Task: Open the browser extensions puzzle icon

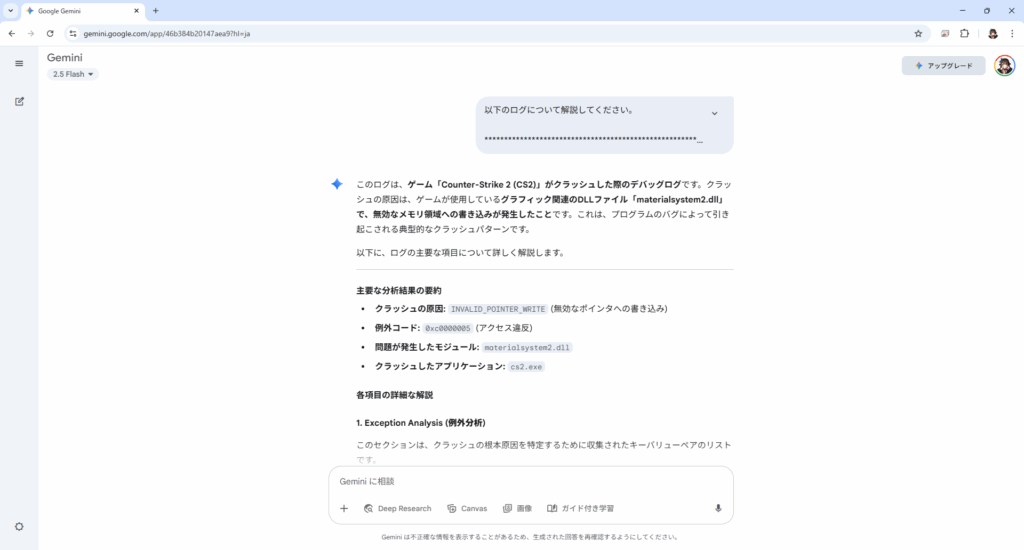Action: click(x=965, y=33)
